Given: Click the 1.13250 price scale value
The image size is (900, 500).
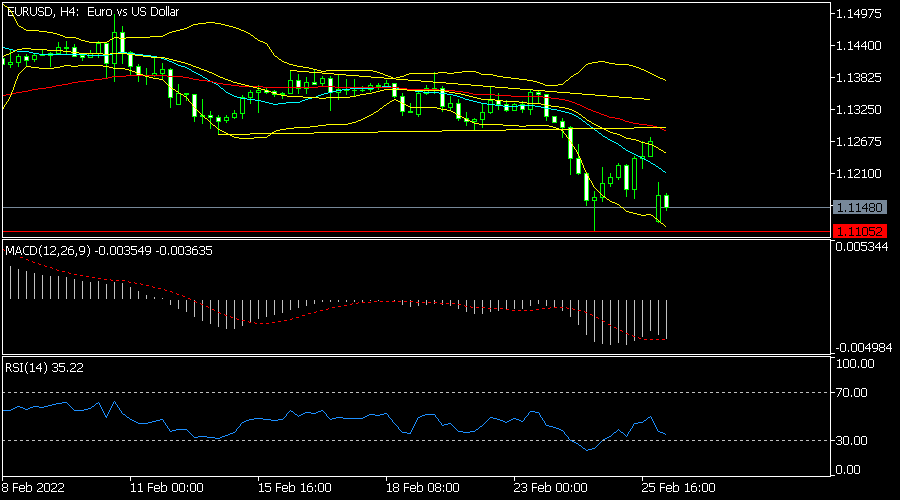Looking at the screenshot, I should click(x=859, y=109).
